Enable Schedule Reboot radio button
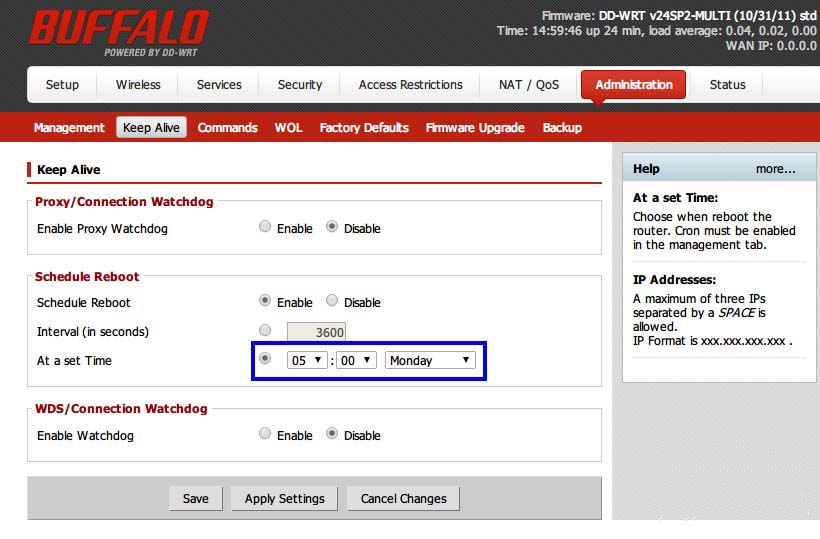Screen dimensions: 820x539 point(265,301)
